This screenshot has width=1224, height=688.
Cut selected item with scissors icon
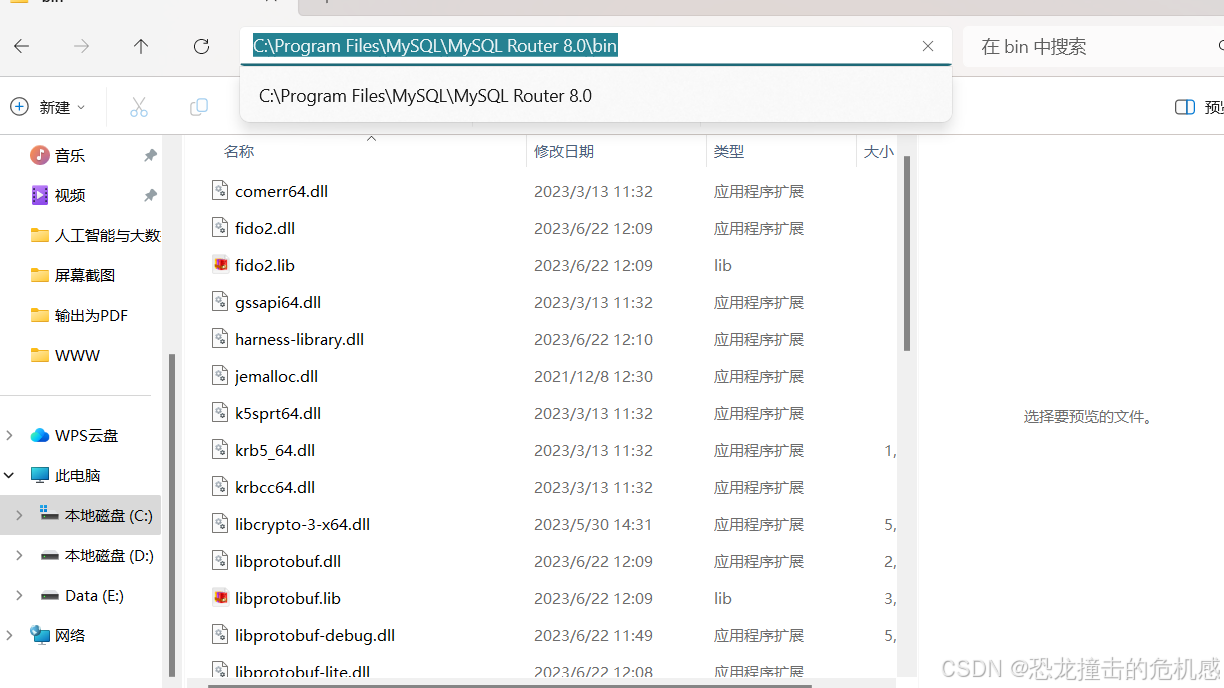point(139,107)
